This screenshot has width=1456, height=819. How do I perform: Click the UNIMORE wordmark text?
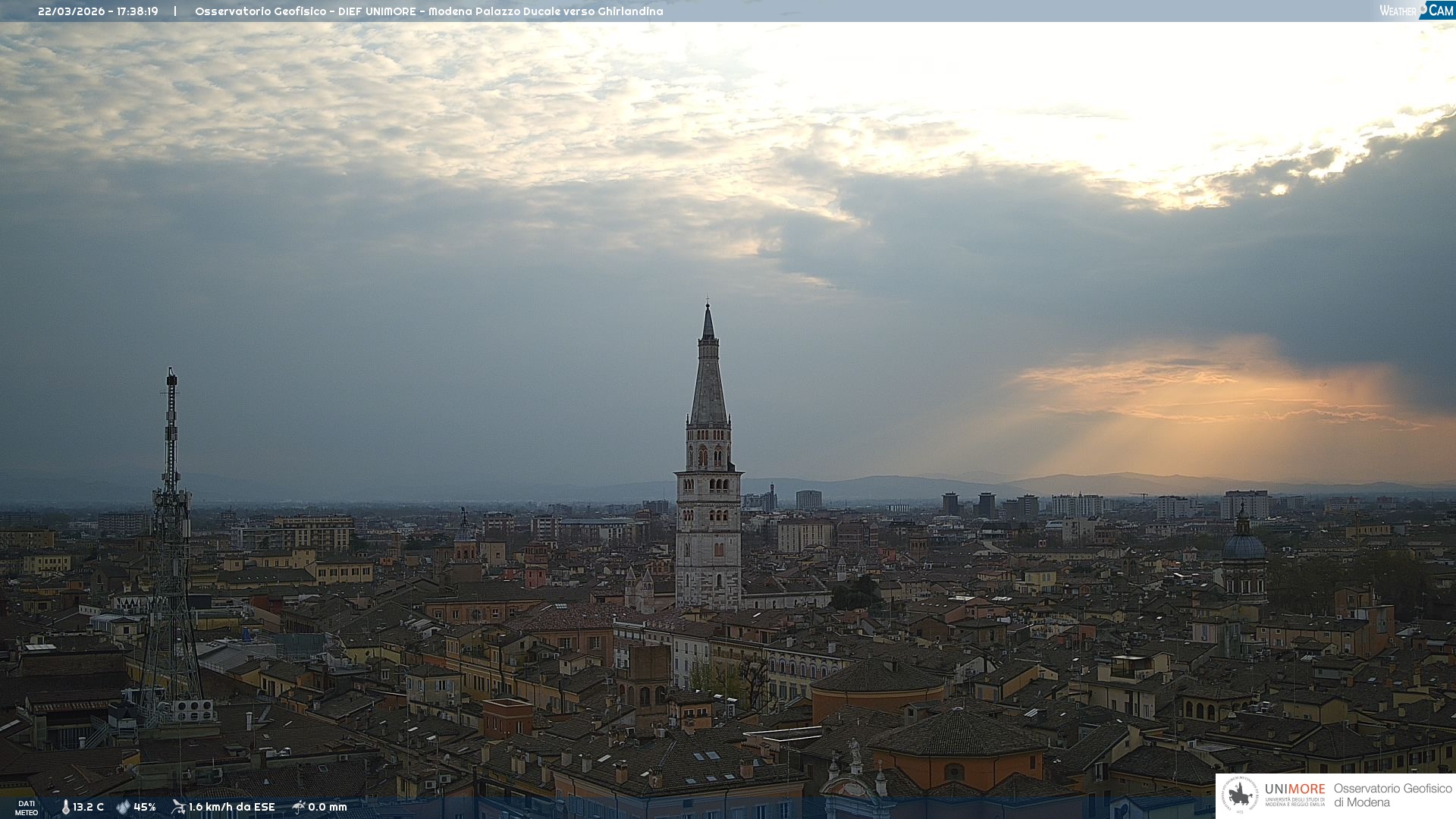pyautogui.click(x=1294, y=789)
